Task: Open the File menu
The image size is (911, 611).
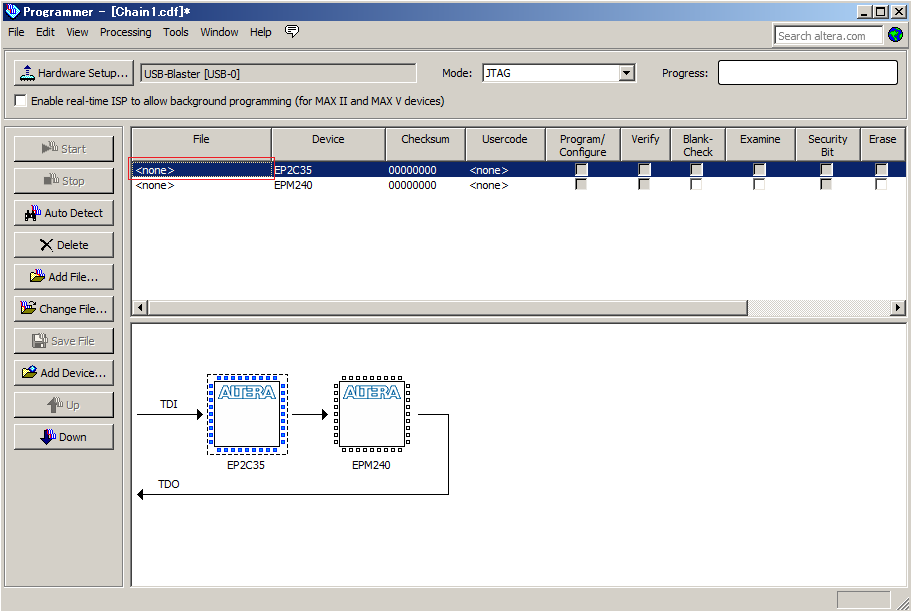Action: (x=16, y=32)
